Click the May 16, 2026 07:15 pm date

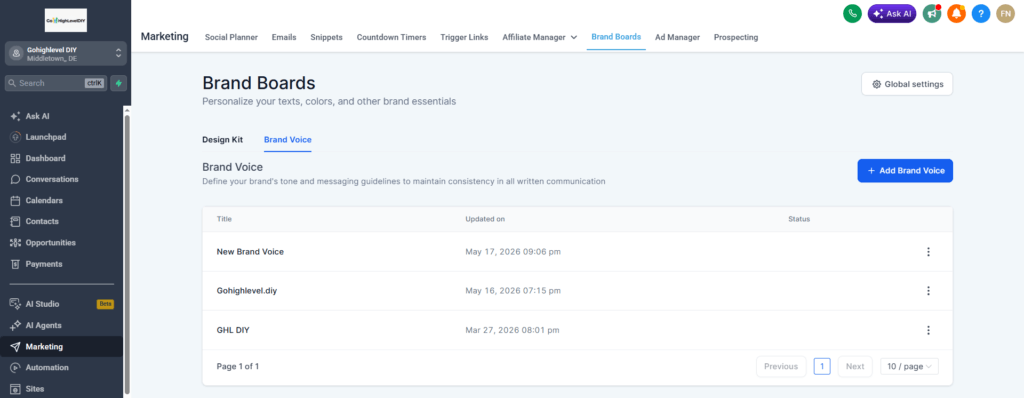point(513,291)
